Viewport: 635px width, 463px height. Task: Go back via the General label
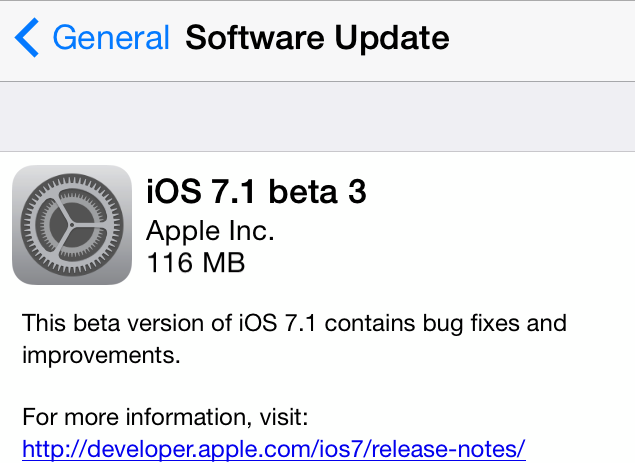click(x=110, y=39)
